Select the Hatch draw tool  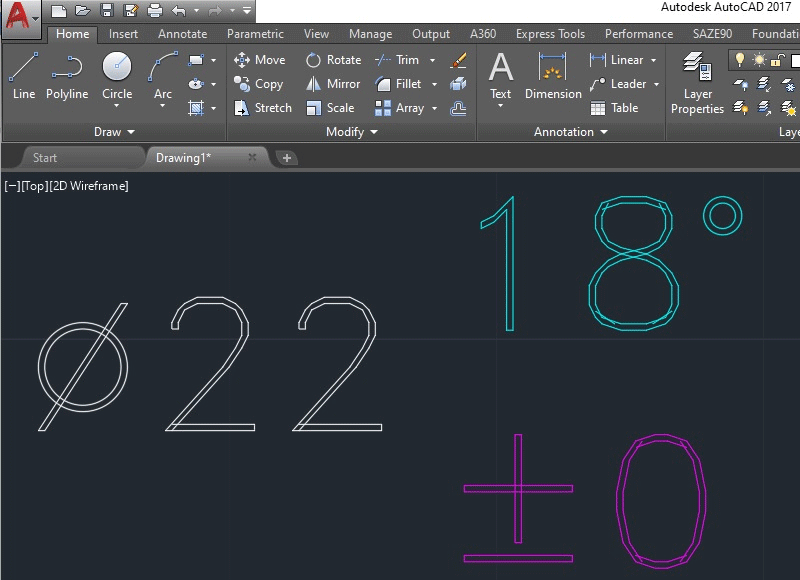[x=196, y=108]
